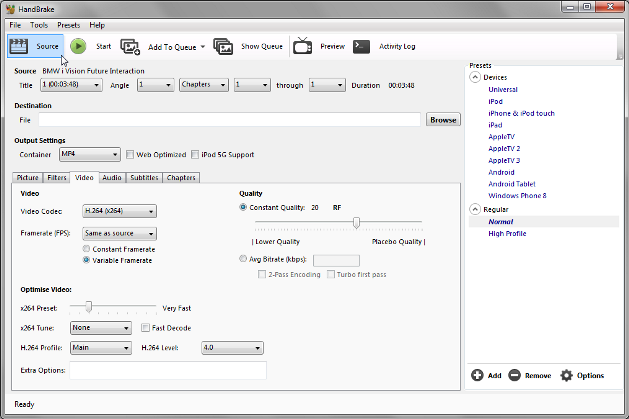Screen dimensions: 629x419
Task: Open the Presets menu
Action: [x=69, y=25]
